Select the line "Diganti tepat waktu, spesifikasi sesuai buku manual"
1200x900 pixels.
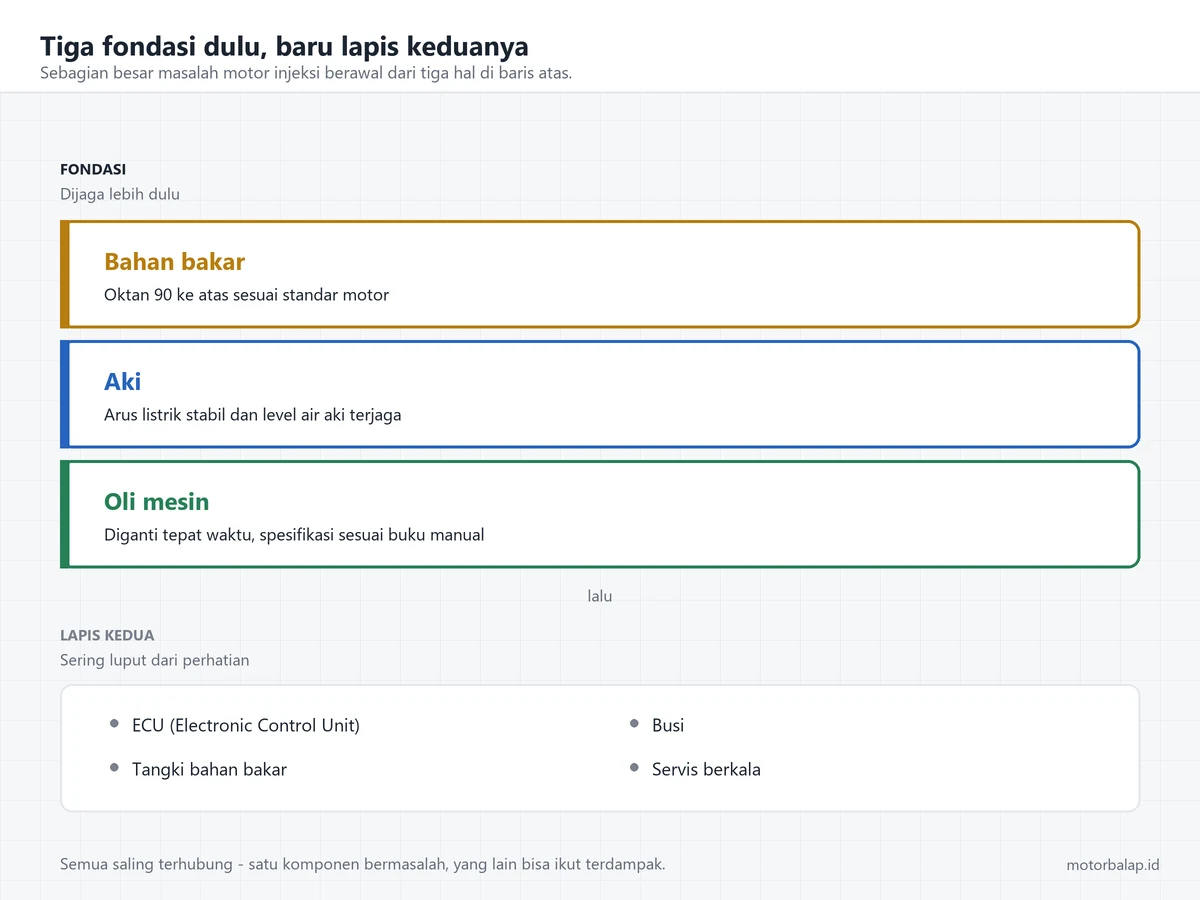tap(294, 535)
